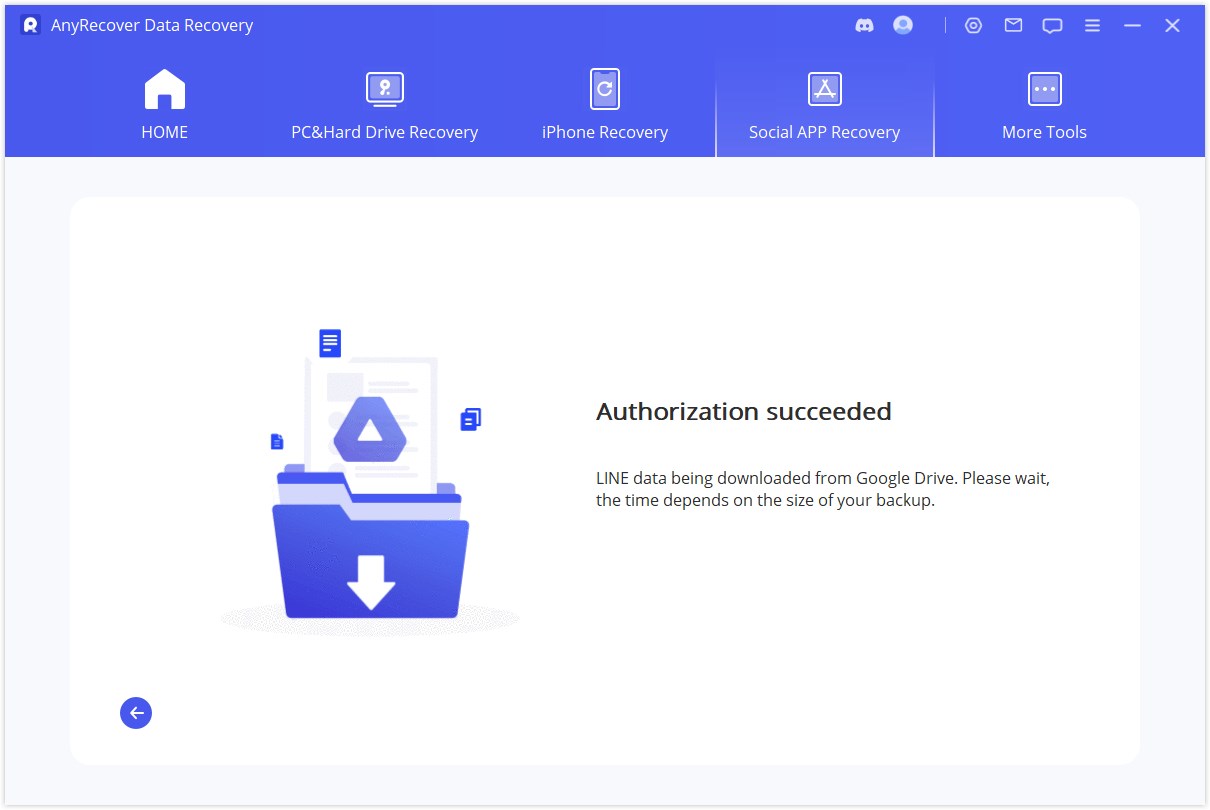Open the chat support bubble icon
The height and width of the screenshot is (810, 1210).
[1052, 25]
